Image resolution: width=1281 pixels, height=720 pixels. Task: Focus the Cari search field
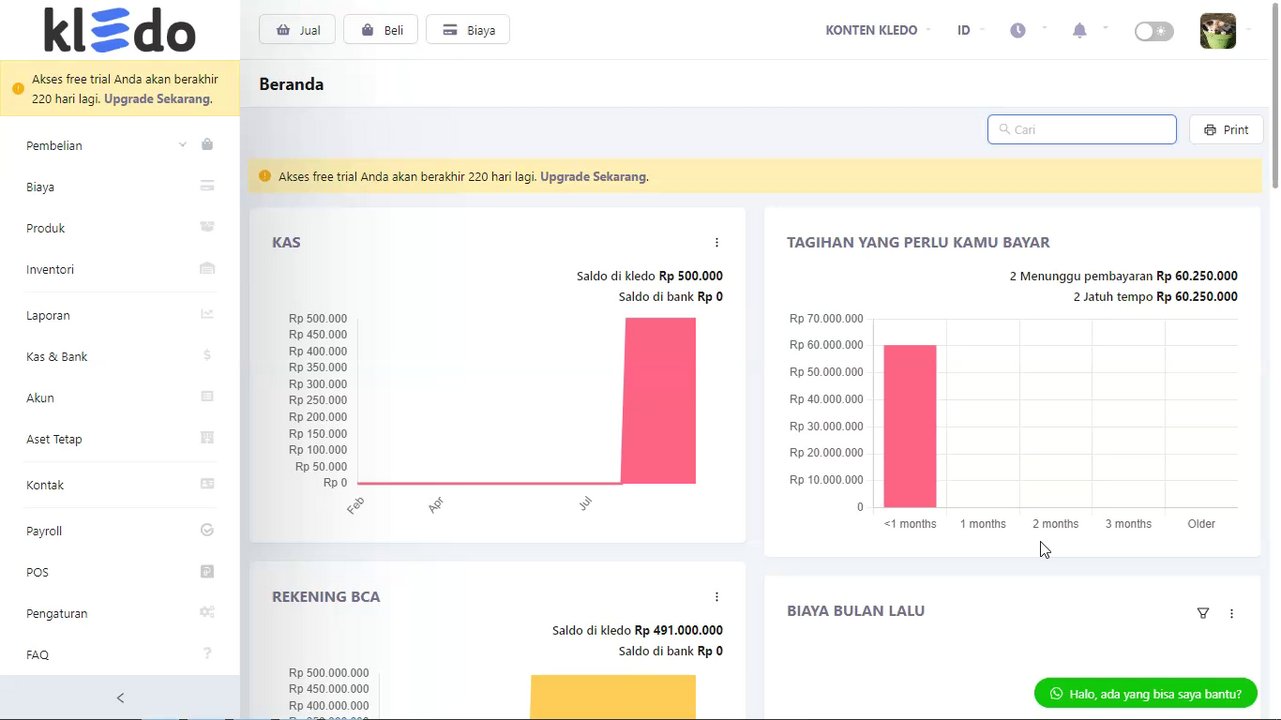click(x=1082, y=130)
